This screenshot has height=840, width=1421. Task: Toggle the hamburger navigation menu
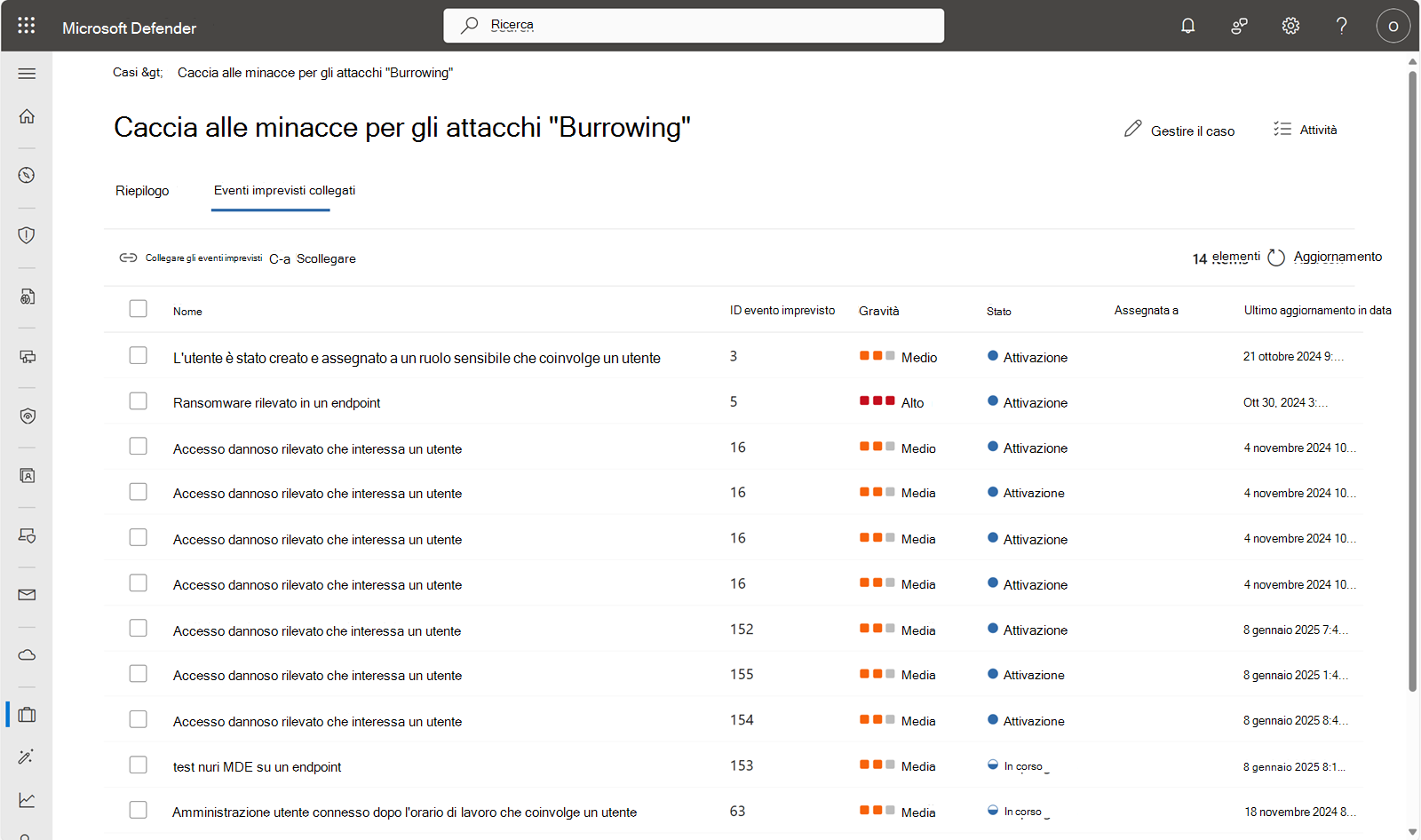[27, 74]
